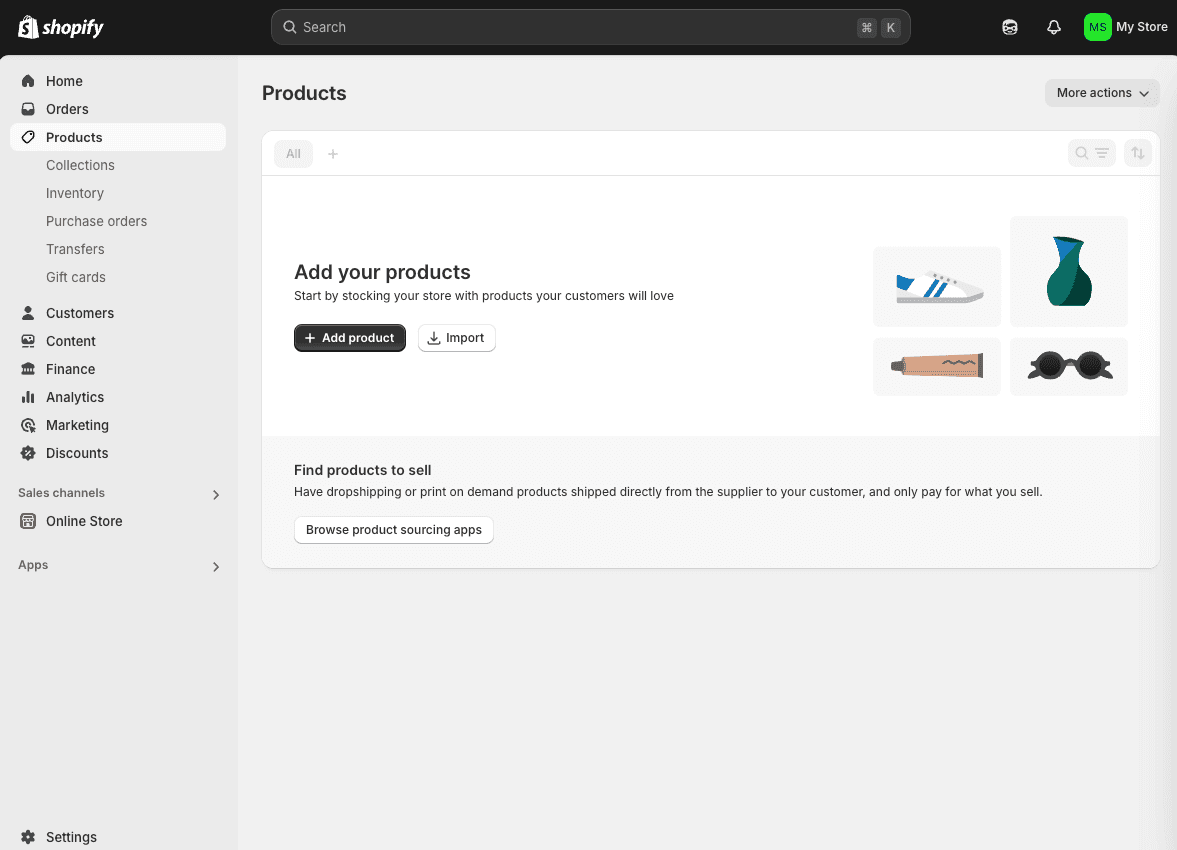Click the Content icon in sidebar
The width and height of the screenshot is (1177, 850).
28,341
